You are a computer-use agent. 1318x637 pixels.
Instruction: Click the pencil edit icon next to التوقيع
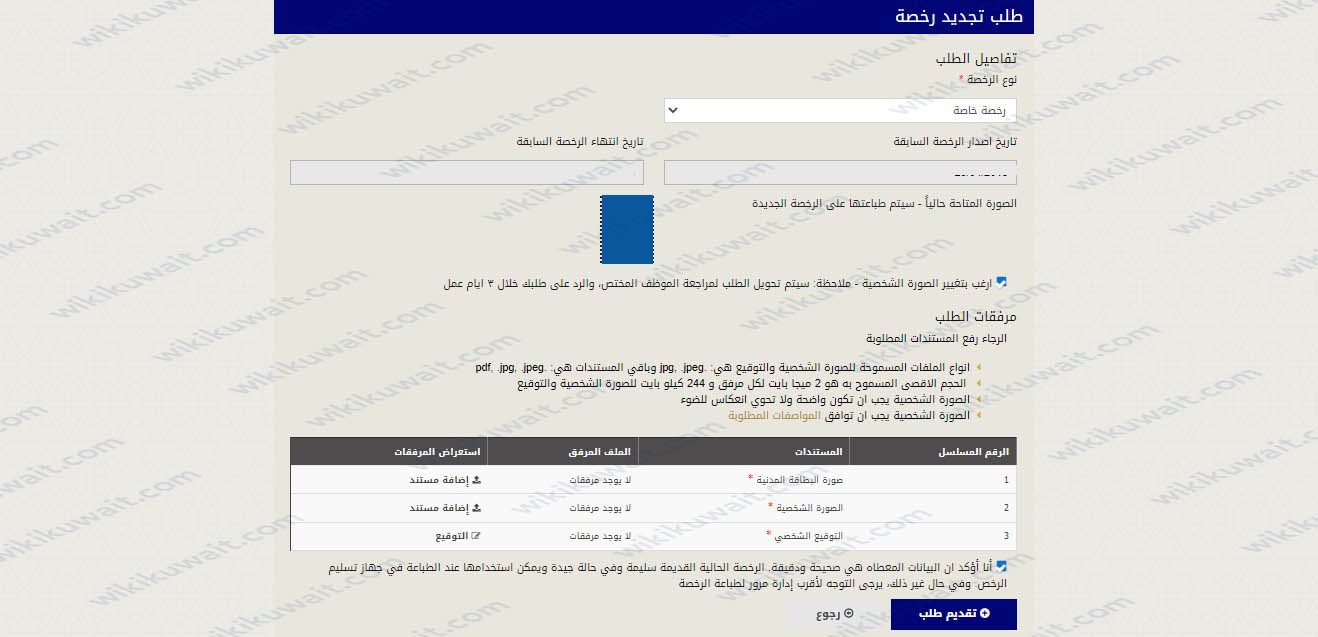click(x=475, y=536)
